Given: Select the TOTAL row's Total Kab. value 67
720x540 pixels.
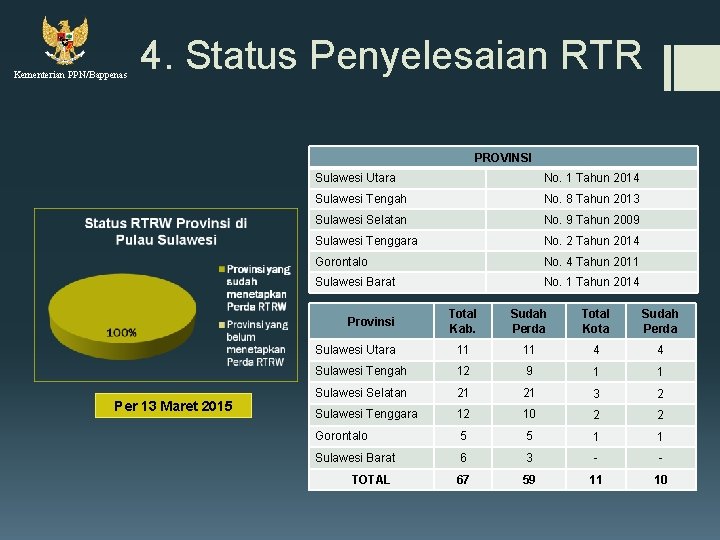Looking at the screenshot, I should coord(462,480).
